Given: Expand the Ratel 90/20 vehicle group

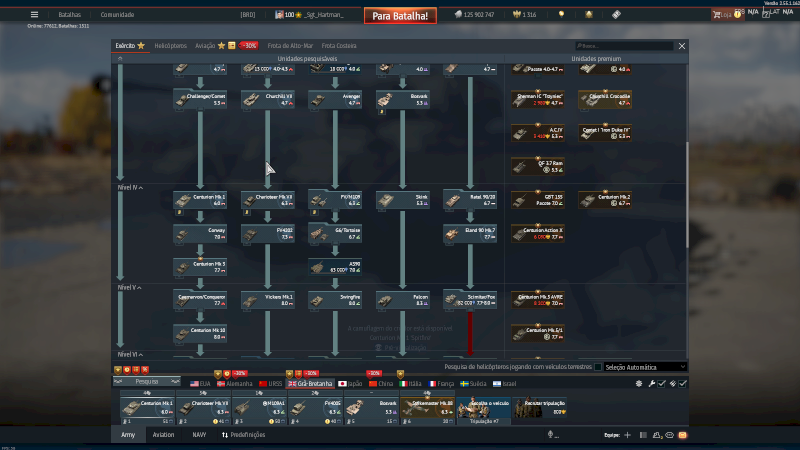Looking at the screenshot, I should [469, 199].
